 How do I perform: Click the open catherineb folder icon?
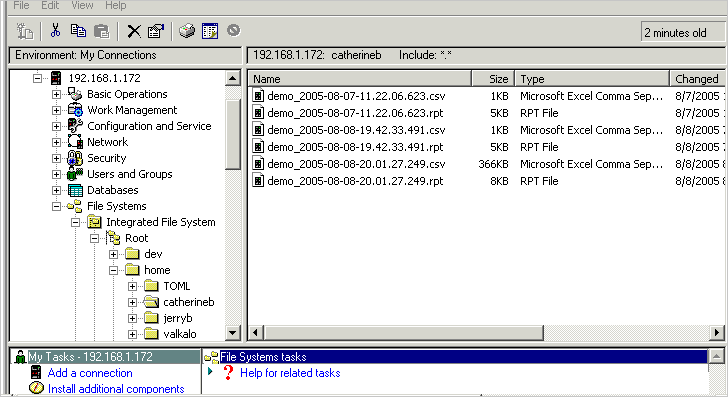click(151, 302)
